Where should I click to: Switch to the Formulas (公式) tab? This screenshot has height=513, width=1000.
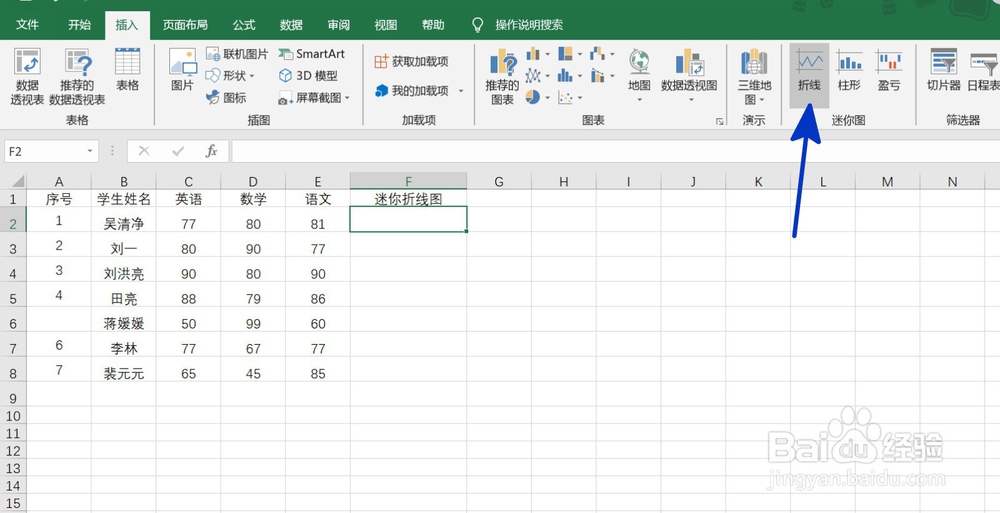click(x=244, y=25)
